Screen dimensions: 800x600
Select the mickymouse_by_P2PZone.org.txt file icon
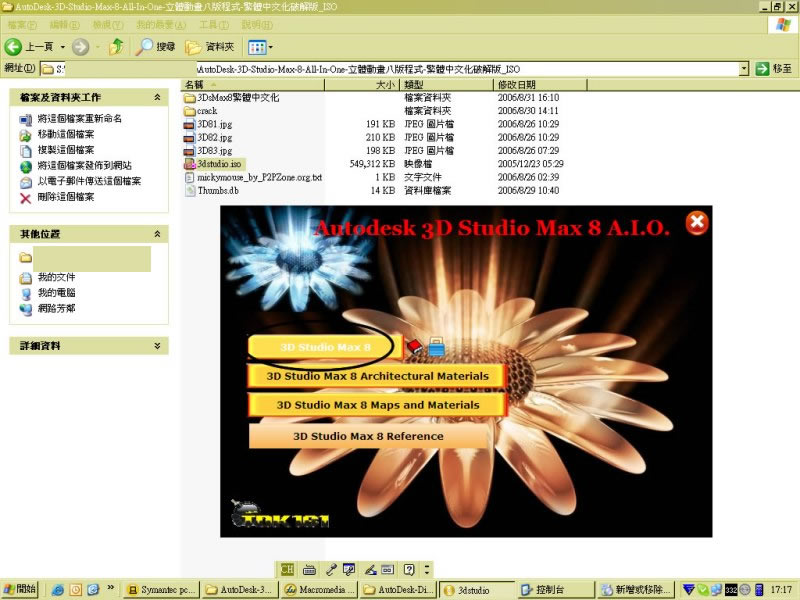tap(189, 177)
